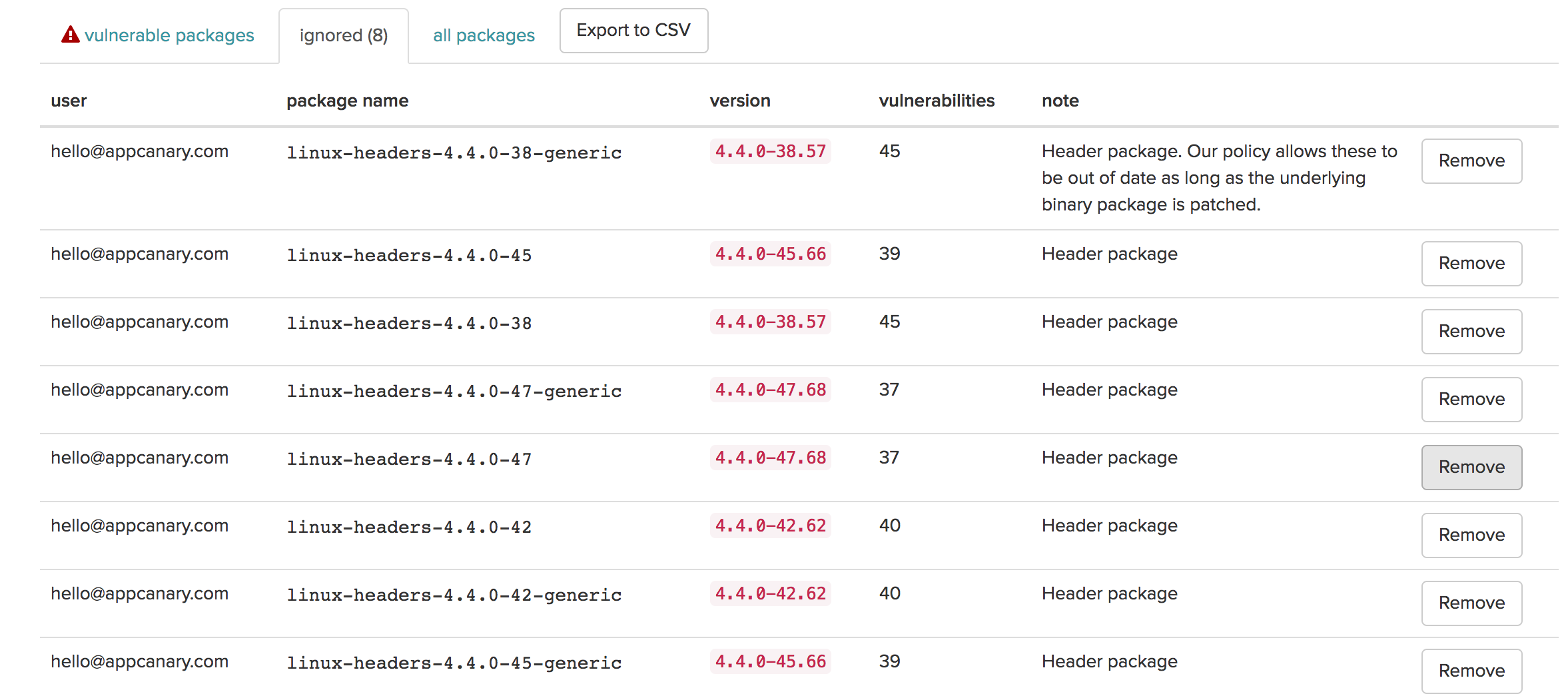Remove linux-headers-4.4.0-38-generic from ignored list
Viewport: 1568px width, 698px height.
coord(1471,161)
